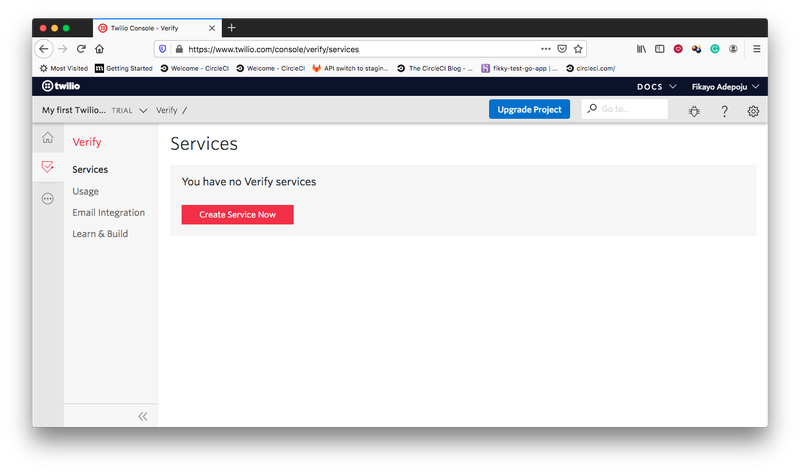Bookmark this page with star icon
The height and width of the screenshot is (473, 800).
pyautogui.click(x=578, y=49)
